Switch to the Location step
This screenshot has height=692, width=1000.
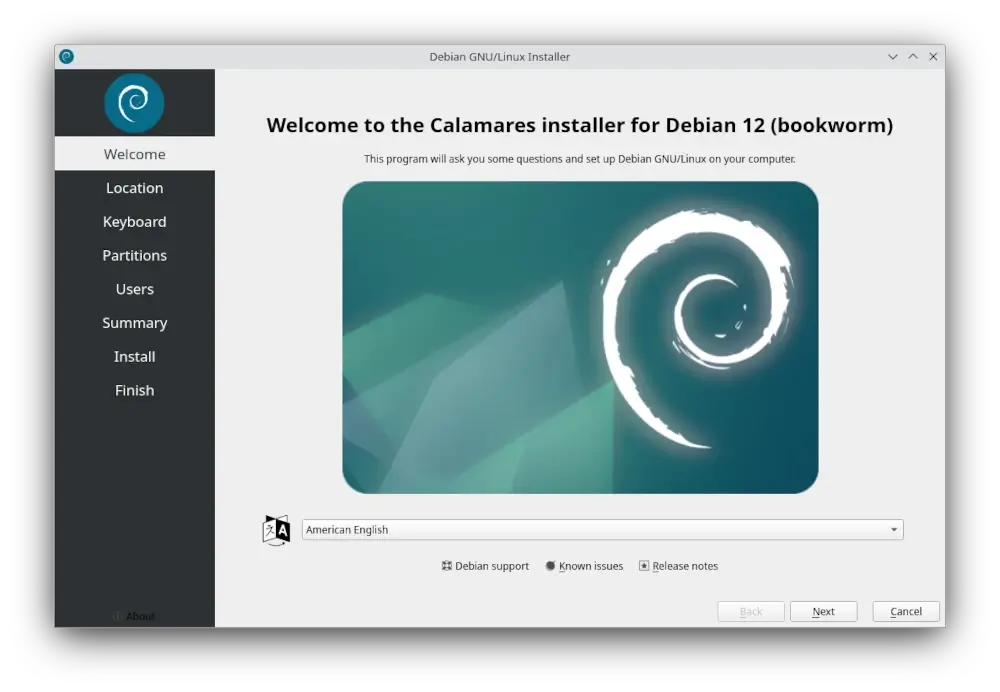pyautogui.click(x=134, y=188)
